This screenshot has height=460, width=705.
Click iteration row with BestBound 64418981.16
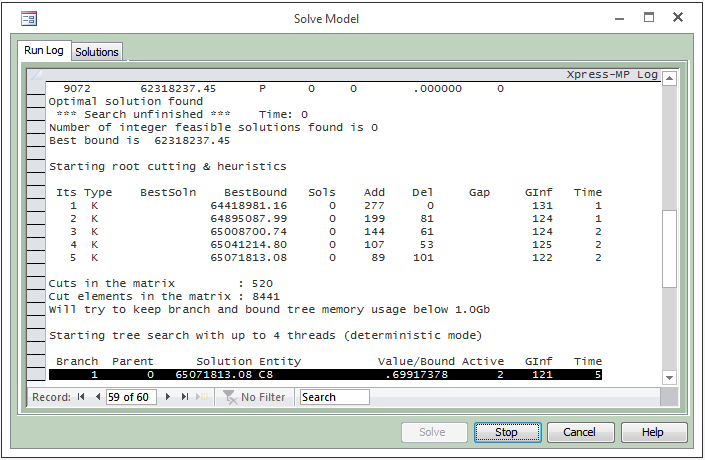point(335,206)
